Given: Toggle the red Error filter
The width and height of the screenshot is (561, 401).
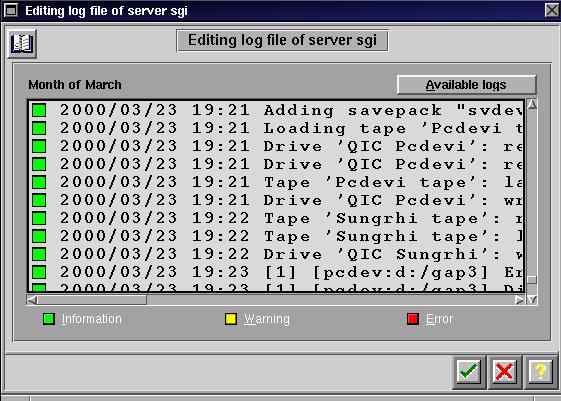Looking at the screenshot, I should point(413,319).
